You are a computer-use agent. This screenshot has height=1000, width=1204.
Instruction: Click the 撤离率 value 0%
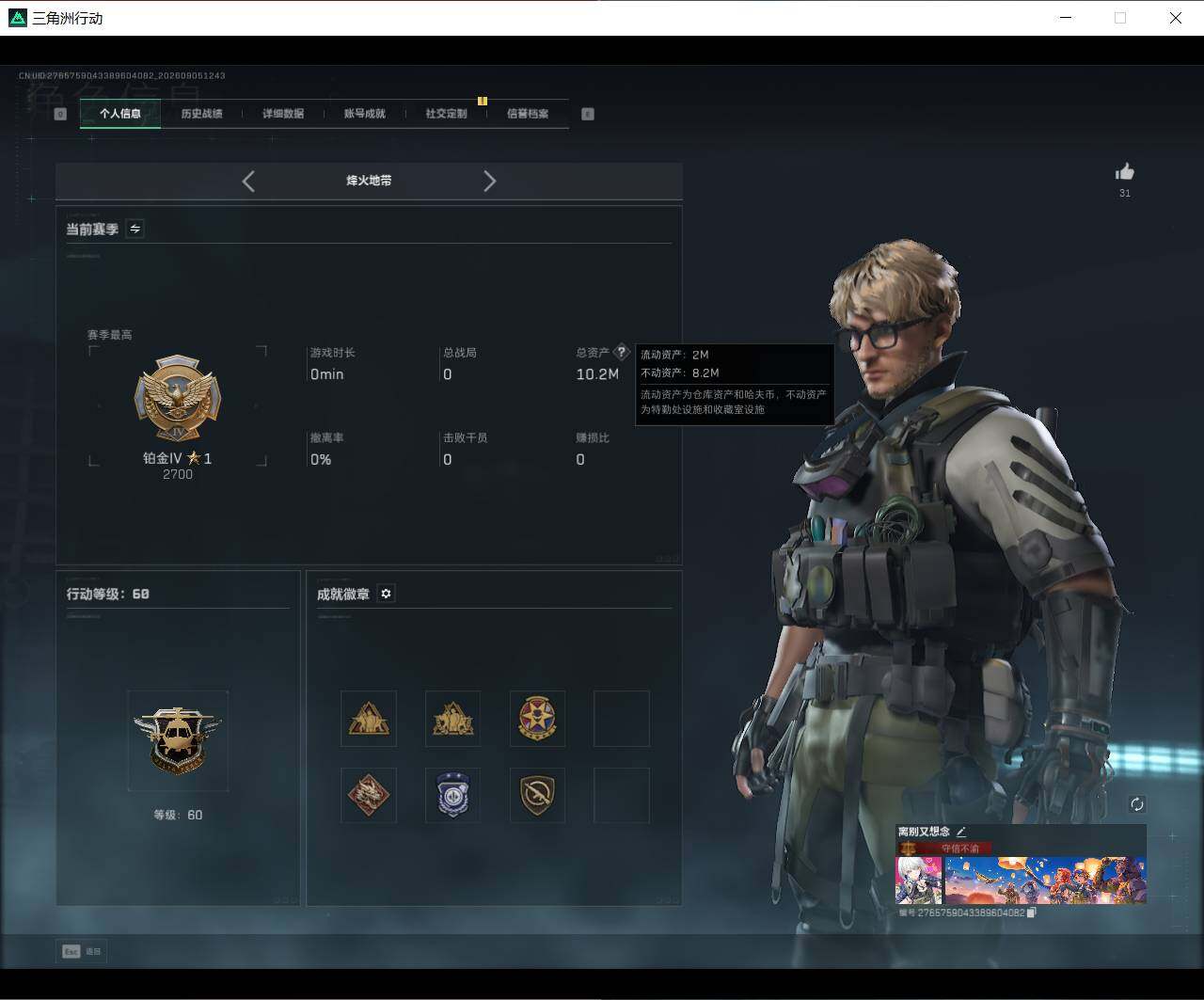(321, 460)
